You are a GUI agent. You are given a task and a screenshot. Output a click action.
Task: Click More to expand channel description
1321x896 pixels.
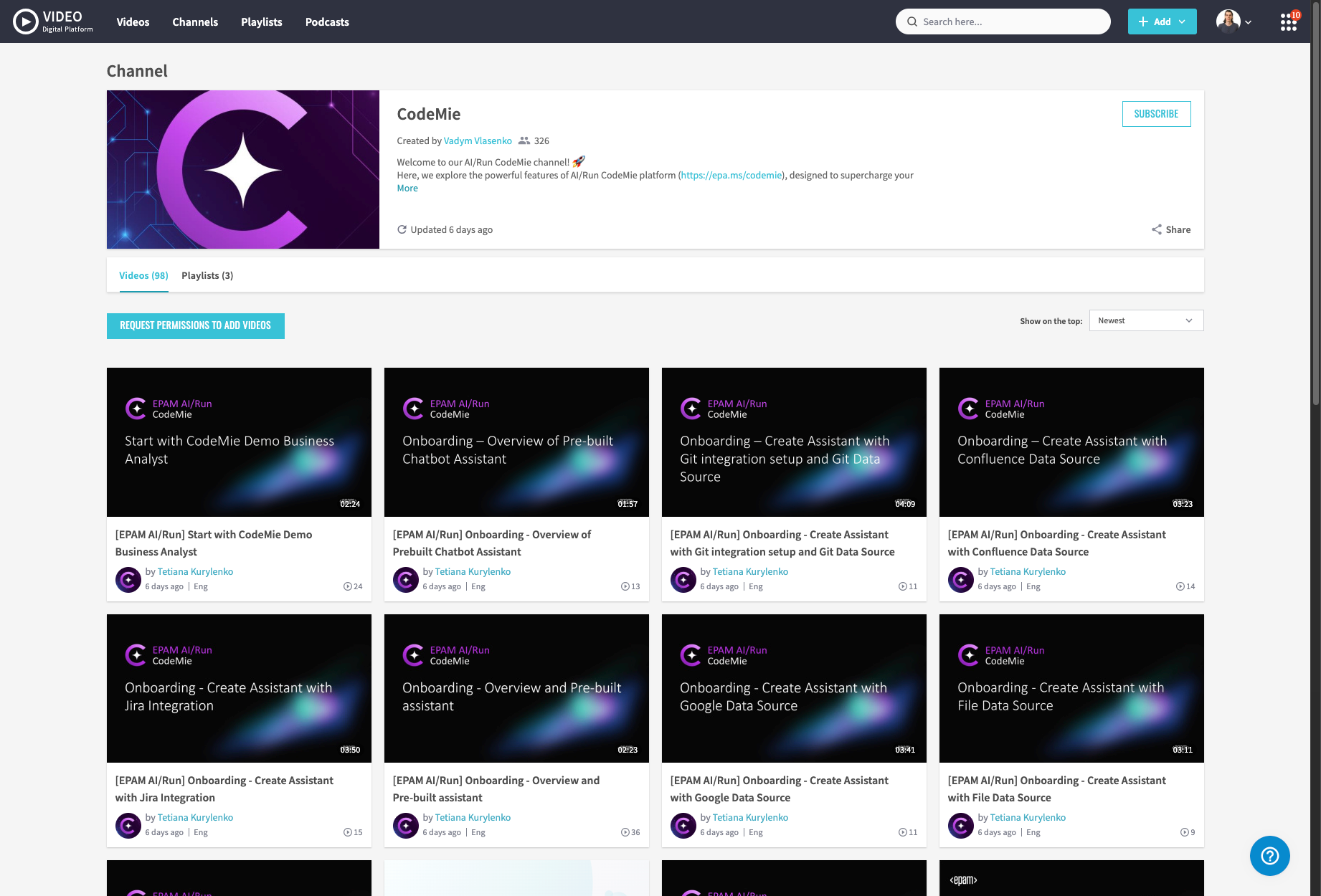pyautogui.click(x=407, y=188)
